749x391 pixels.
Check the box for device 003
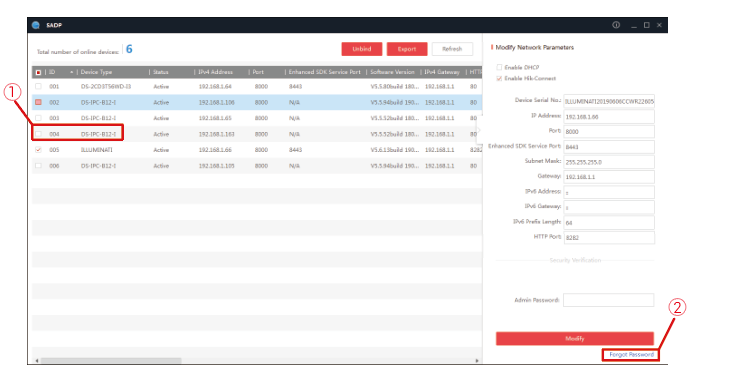[x=38, y=118]
